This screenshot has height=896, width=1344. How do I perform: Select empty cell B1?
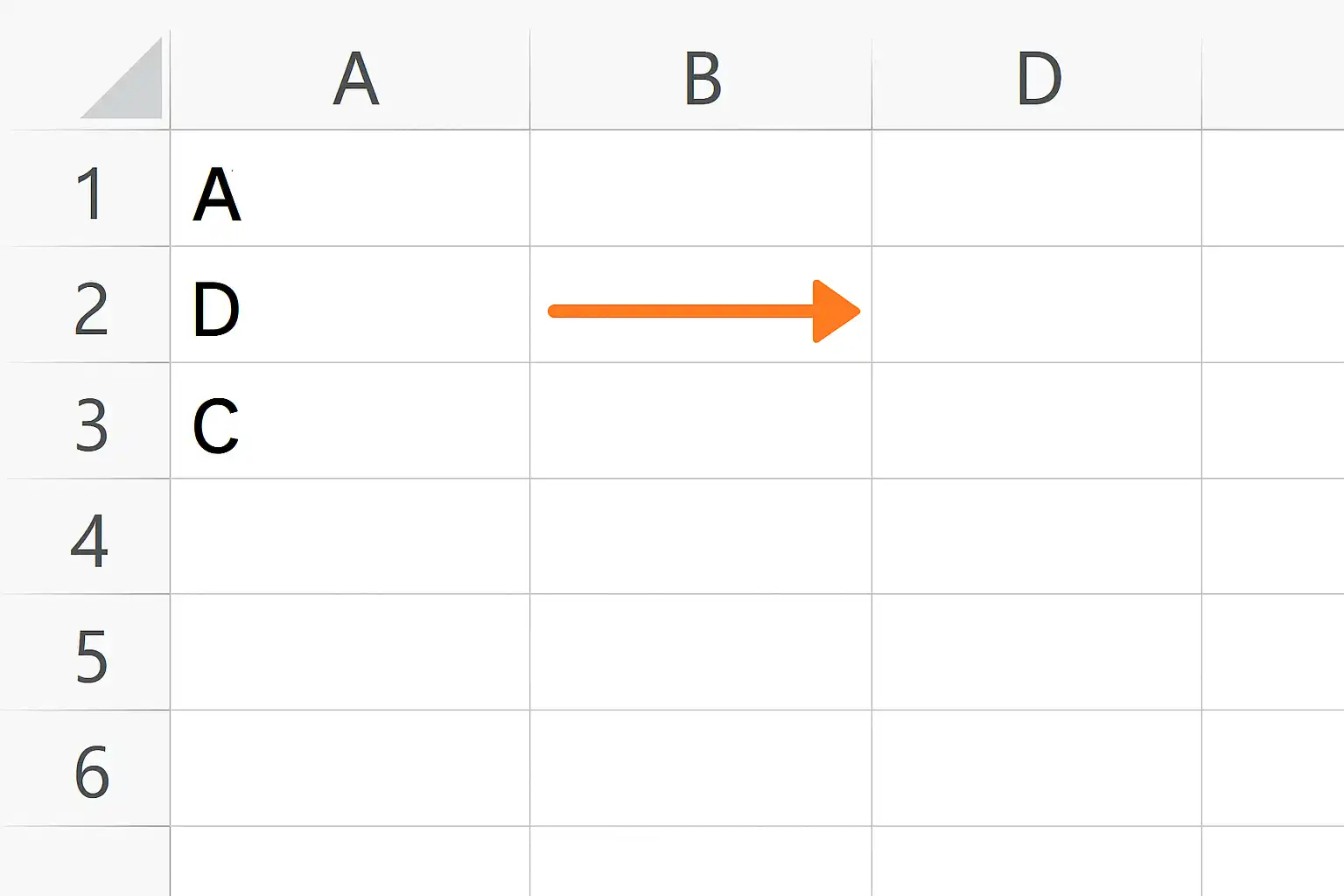click(701, 188)
